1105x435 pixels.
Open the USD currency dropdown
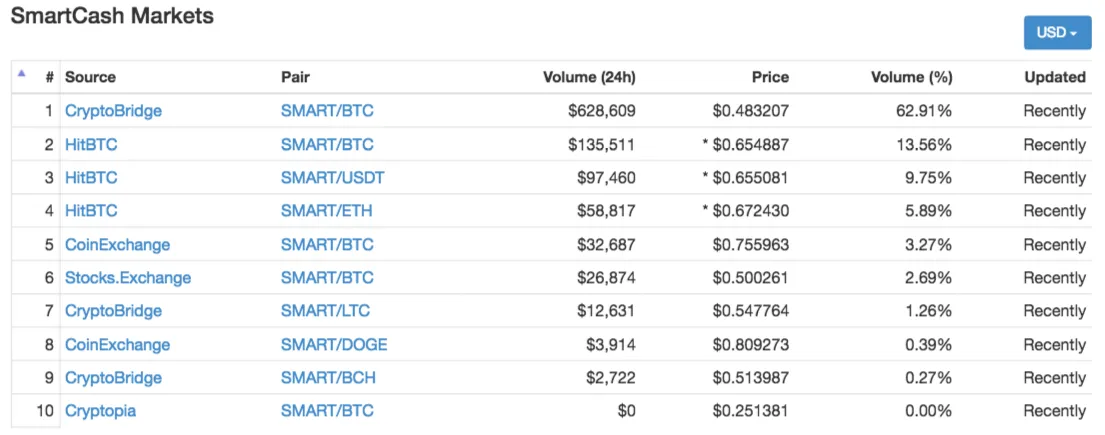pyautogui.click(x=1057, y=33)
